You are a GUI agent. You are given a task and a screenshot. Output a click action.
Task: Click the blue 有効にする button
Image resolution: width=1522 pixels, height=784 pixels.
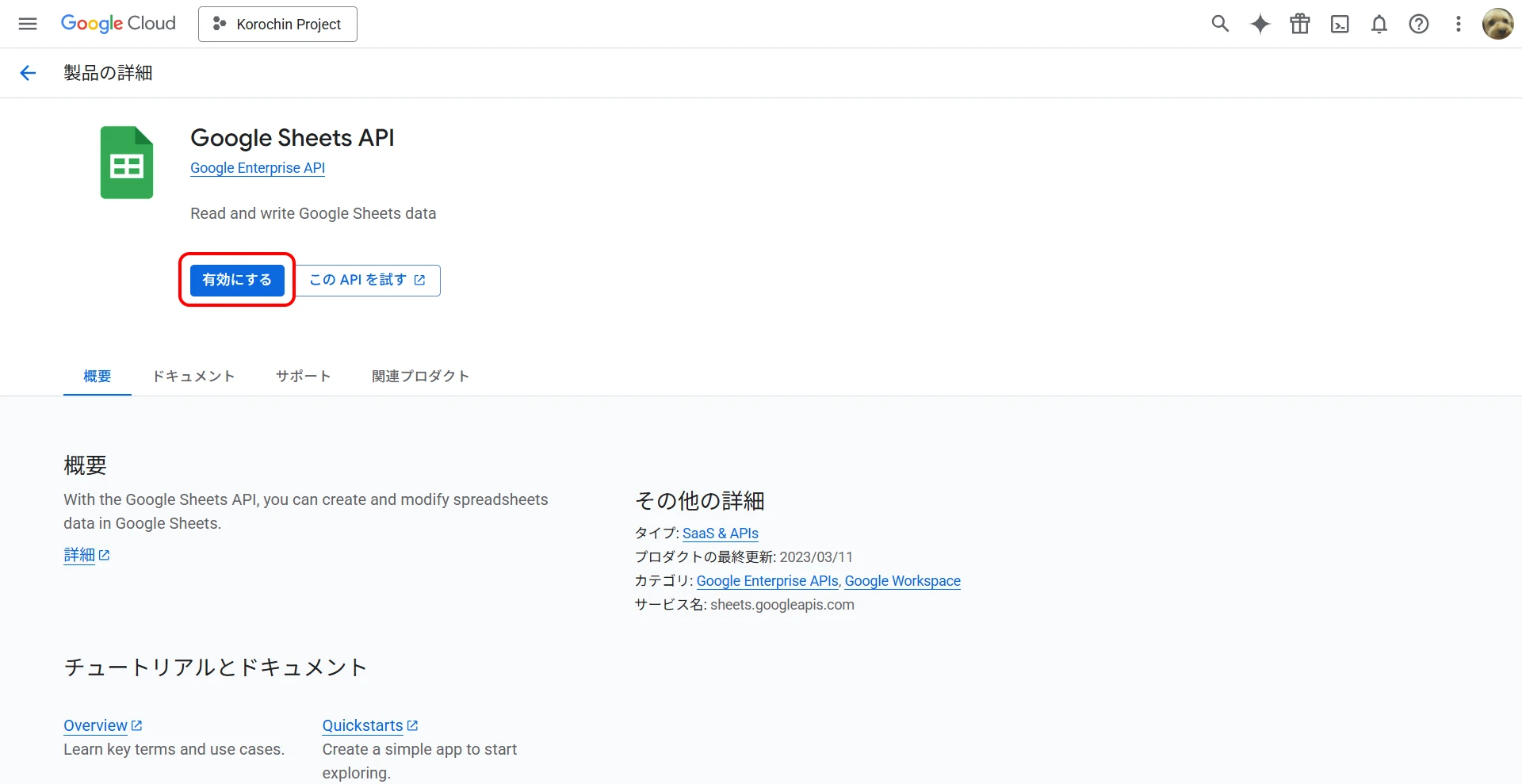[x=237, y=280]
